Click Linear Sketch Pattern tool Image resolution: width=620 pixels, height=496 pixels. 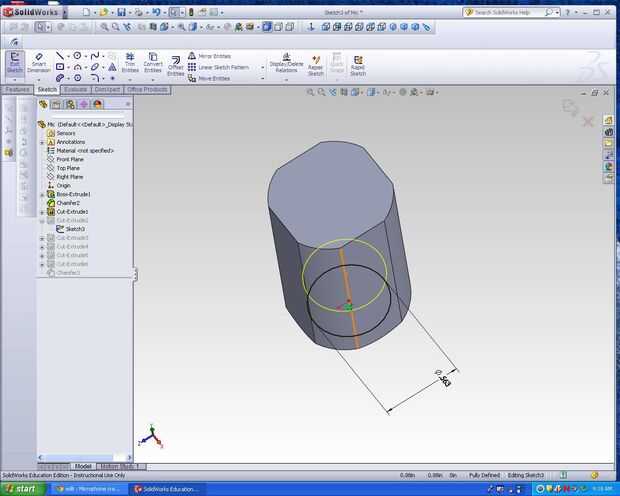pos(223,67)
